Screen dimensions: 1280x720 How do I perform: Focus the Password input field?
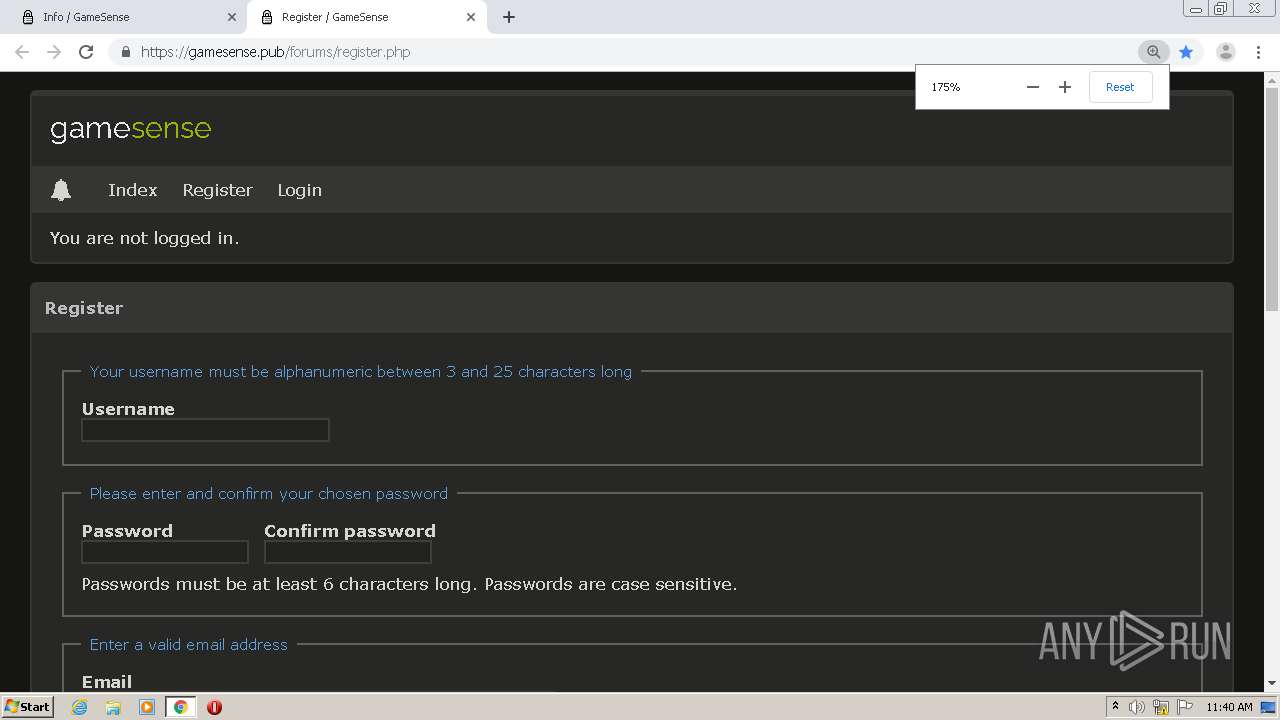[x=165, y=552]
